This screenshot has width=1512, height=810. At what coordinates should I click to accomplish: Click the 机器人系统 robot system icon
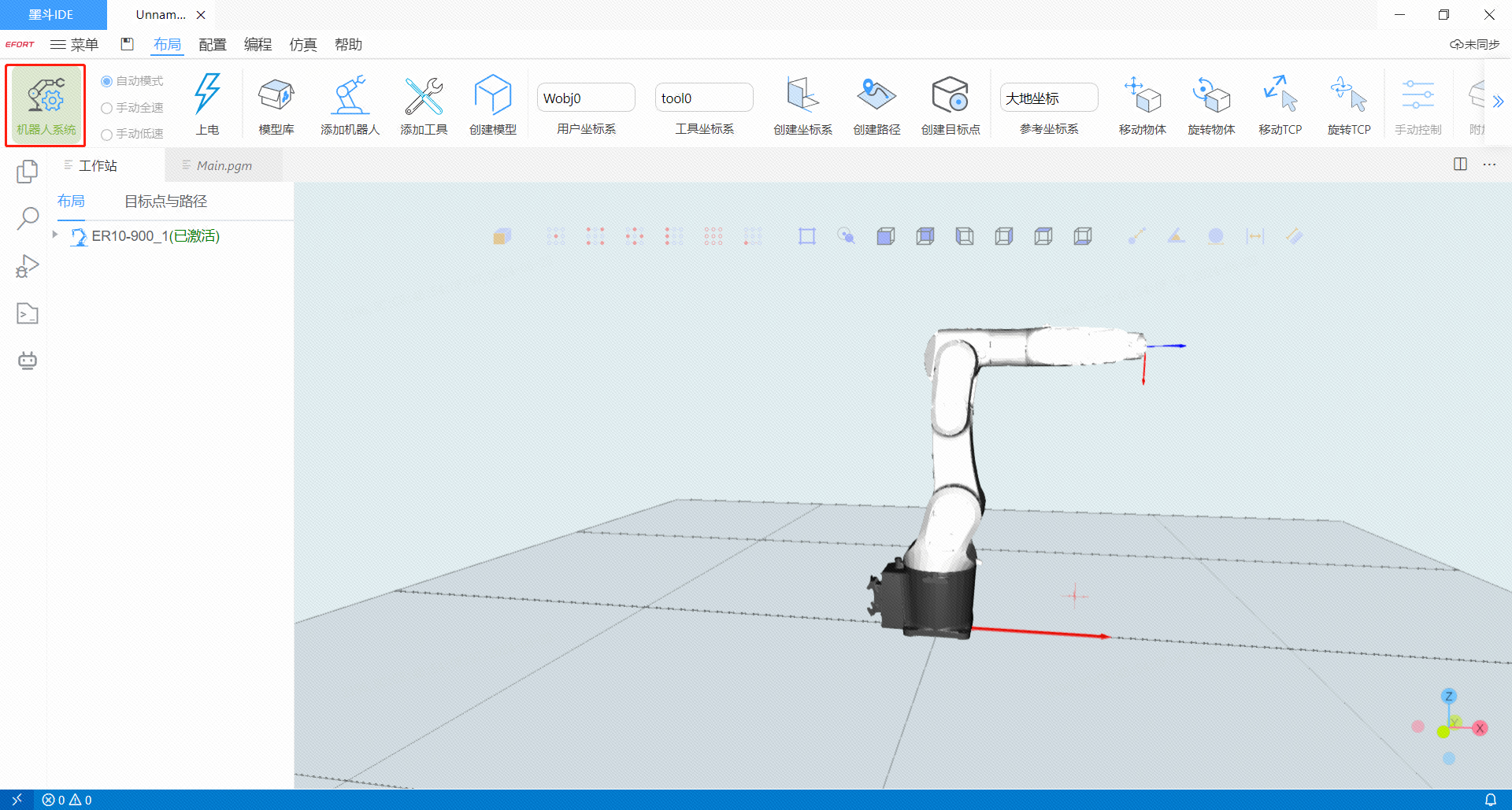(46, 98)
